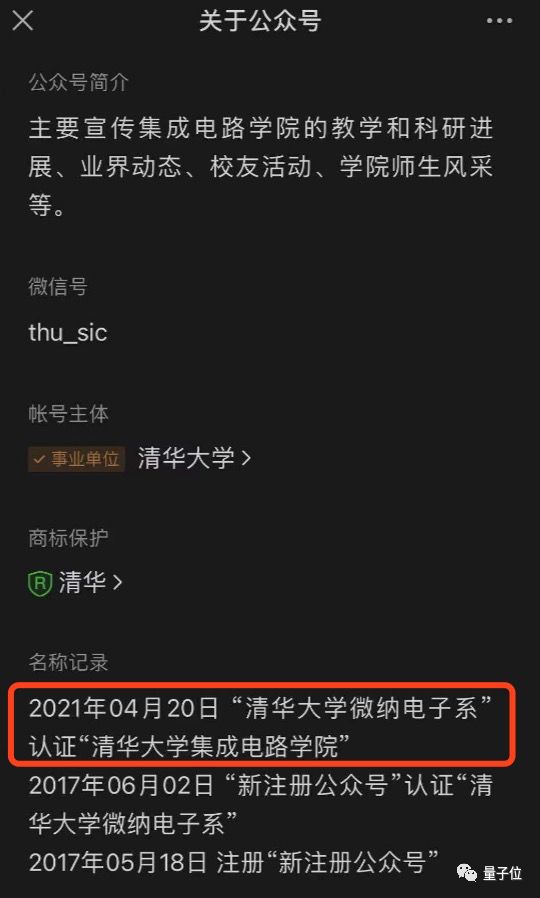Click the green R trademark shield icon
This screenshot has height=898, width=540.
tap(40, 583)
